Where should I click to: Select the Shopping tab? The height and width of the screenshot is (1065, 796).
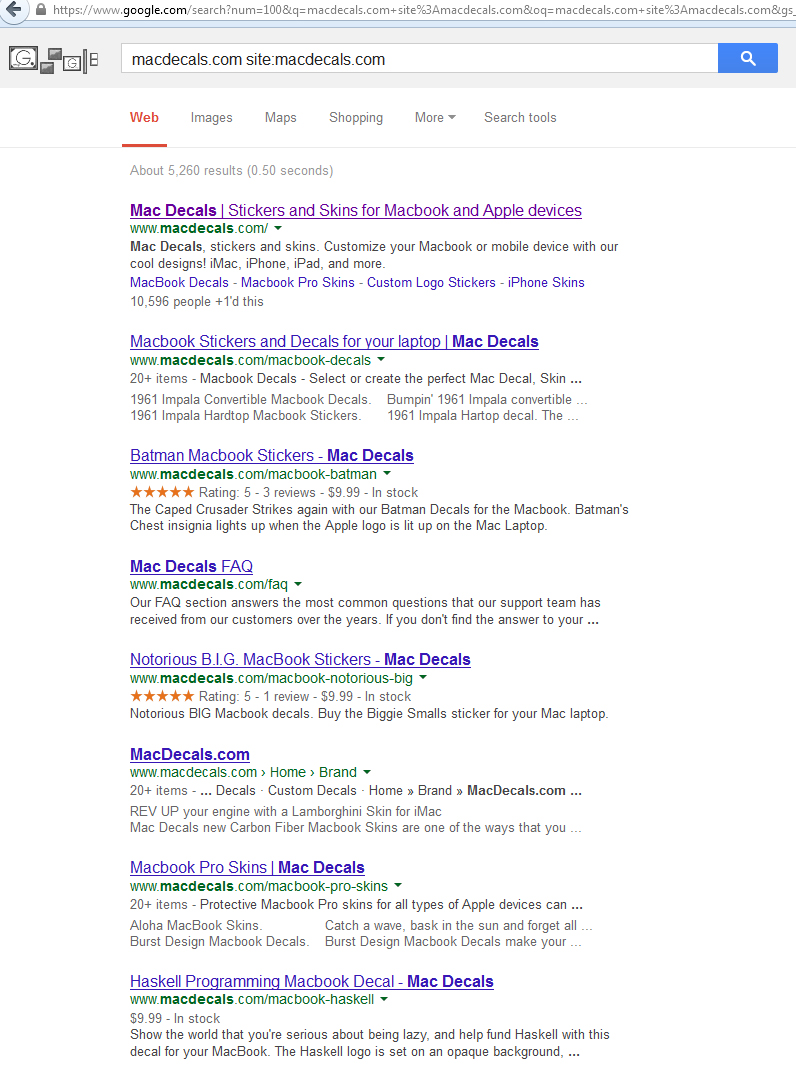tap(356, 118)
